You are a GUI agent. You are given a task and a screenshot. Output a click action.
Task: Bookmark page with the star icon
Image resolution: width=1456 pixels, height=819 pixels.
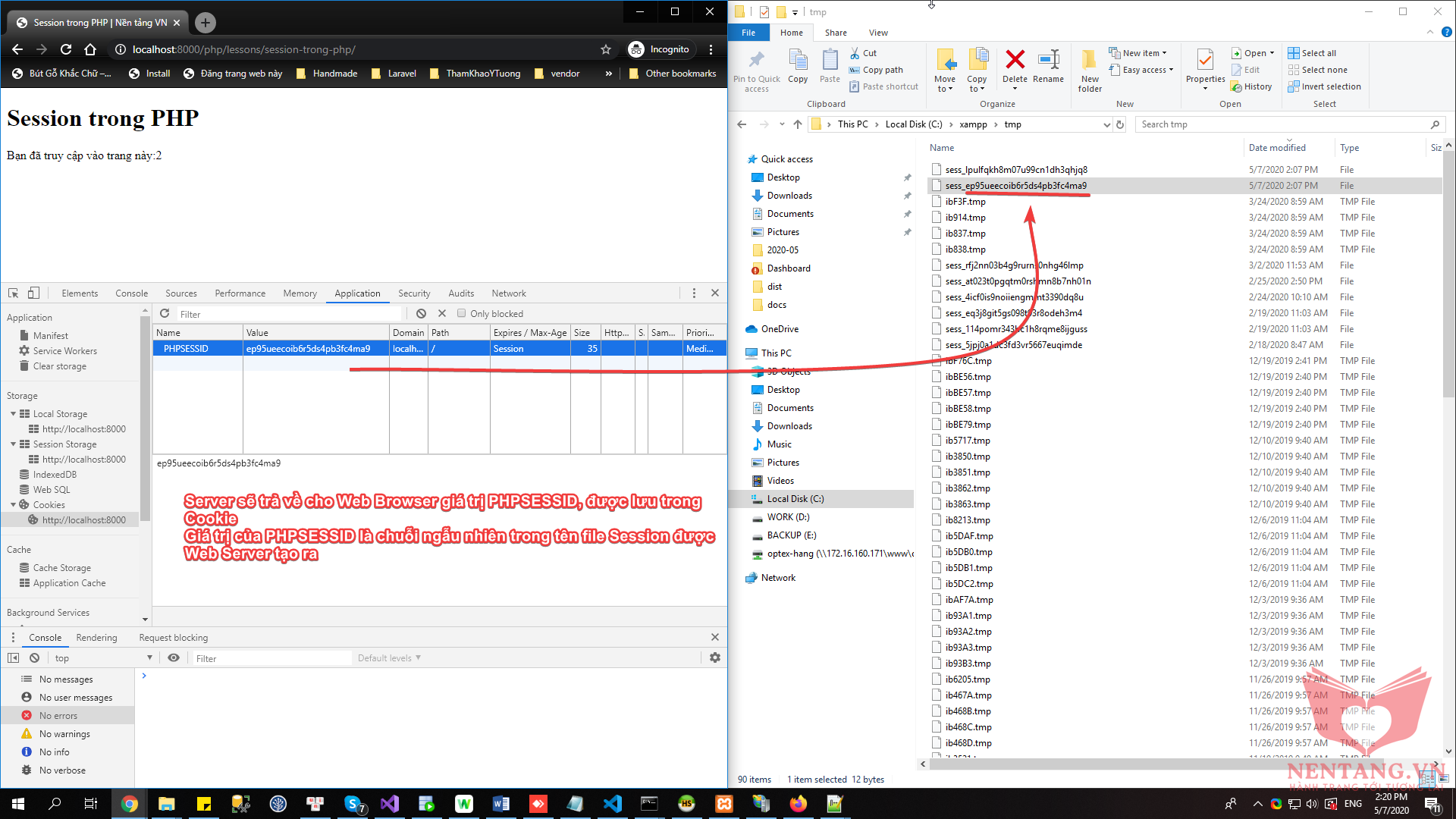pos(605,49)
